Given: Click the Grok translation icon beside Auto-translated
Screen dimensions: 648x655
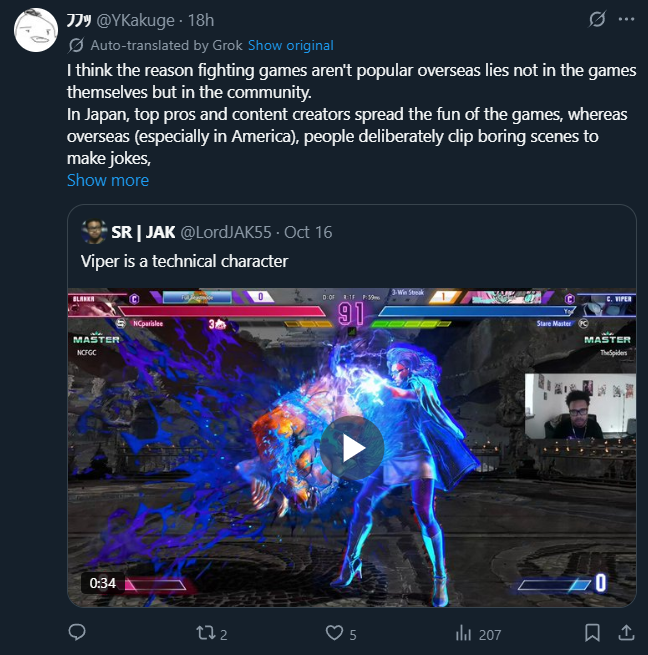Looking at the screenshot, I should point(76,45).
